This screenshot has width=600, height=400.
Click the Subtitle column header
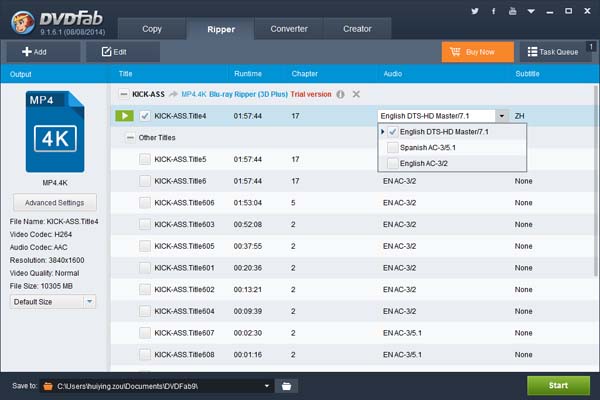(x=527, y=73)
